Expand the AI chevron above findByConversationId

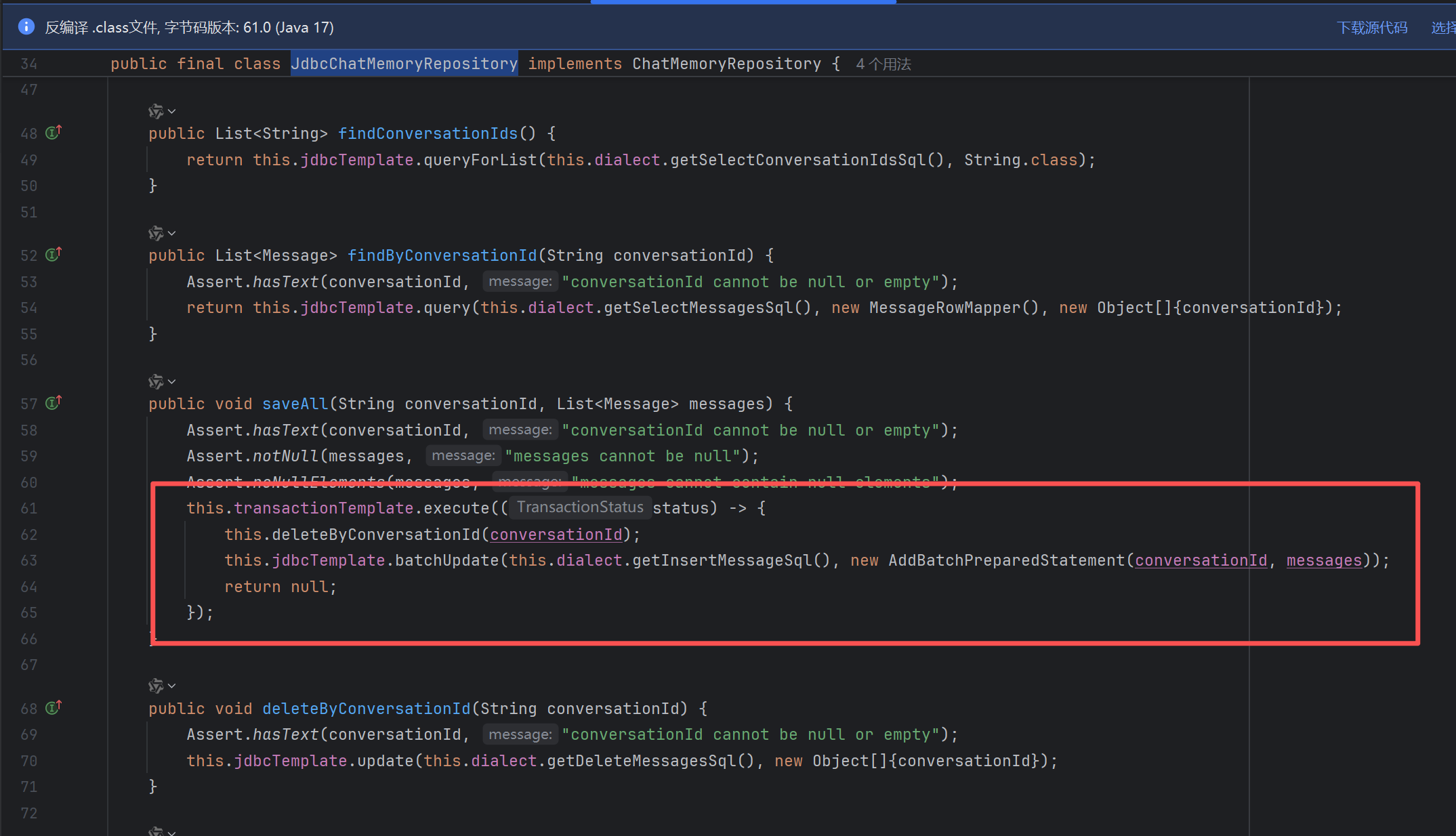point(172,234)
